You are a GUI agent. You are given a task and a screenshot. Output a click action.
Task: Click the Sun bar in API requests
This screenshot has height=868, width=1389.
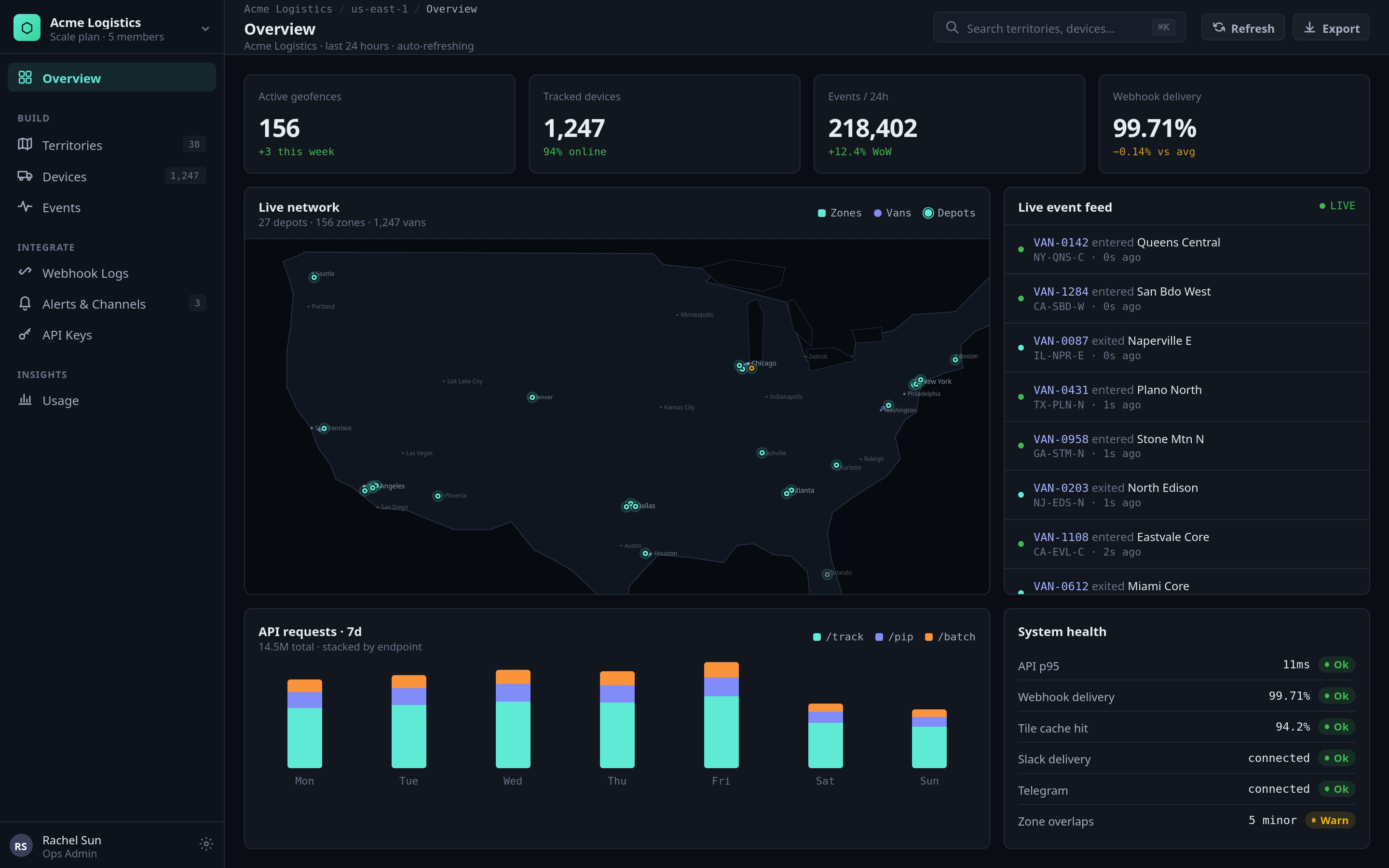pyautogui.click(x=929, y=739)
